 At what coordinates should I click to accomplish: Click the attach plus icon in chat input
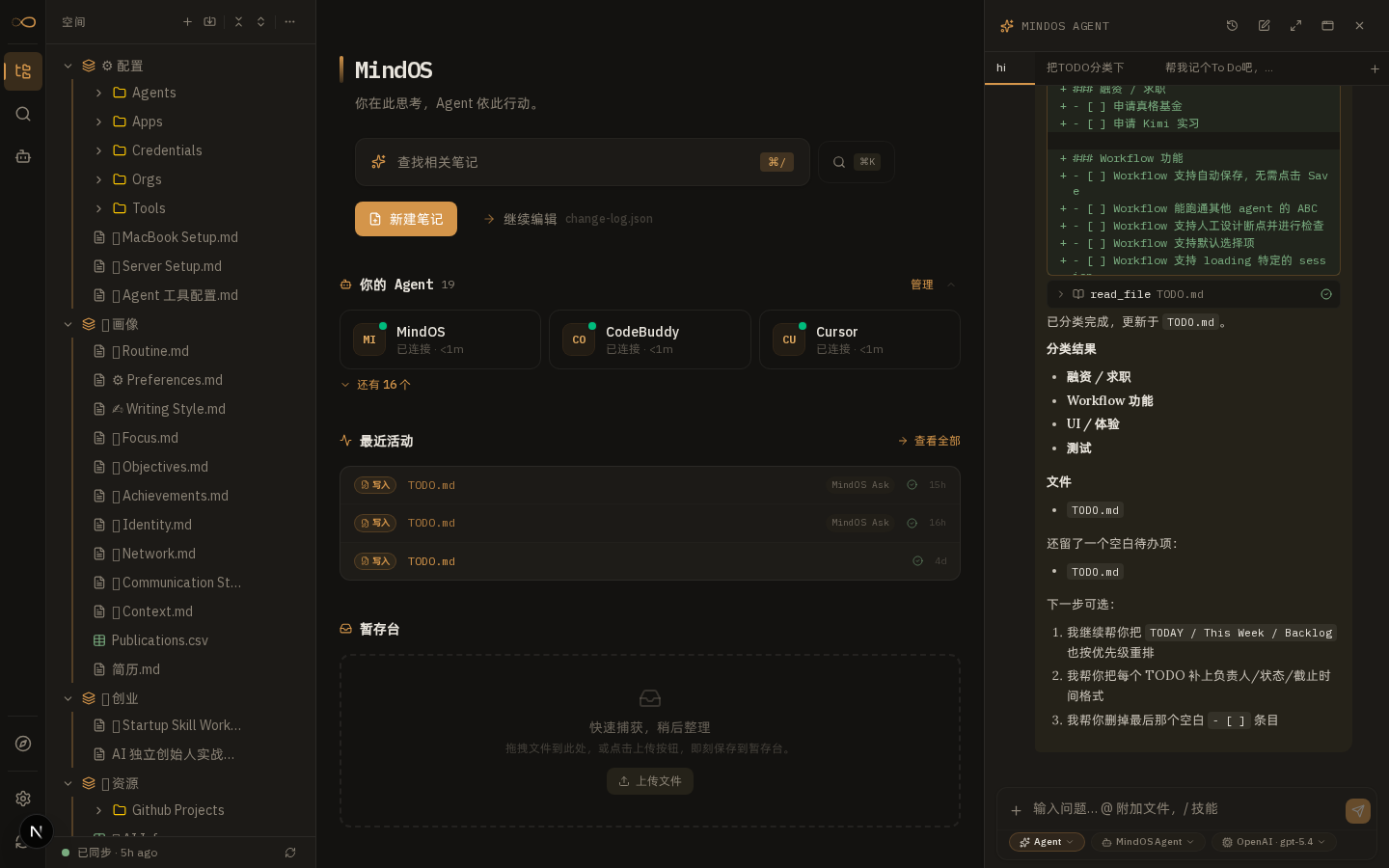pos(1016,810)
